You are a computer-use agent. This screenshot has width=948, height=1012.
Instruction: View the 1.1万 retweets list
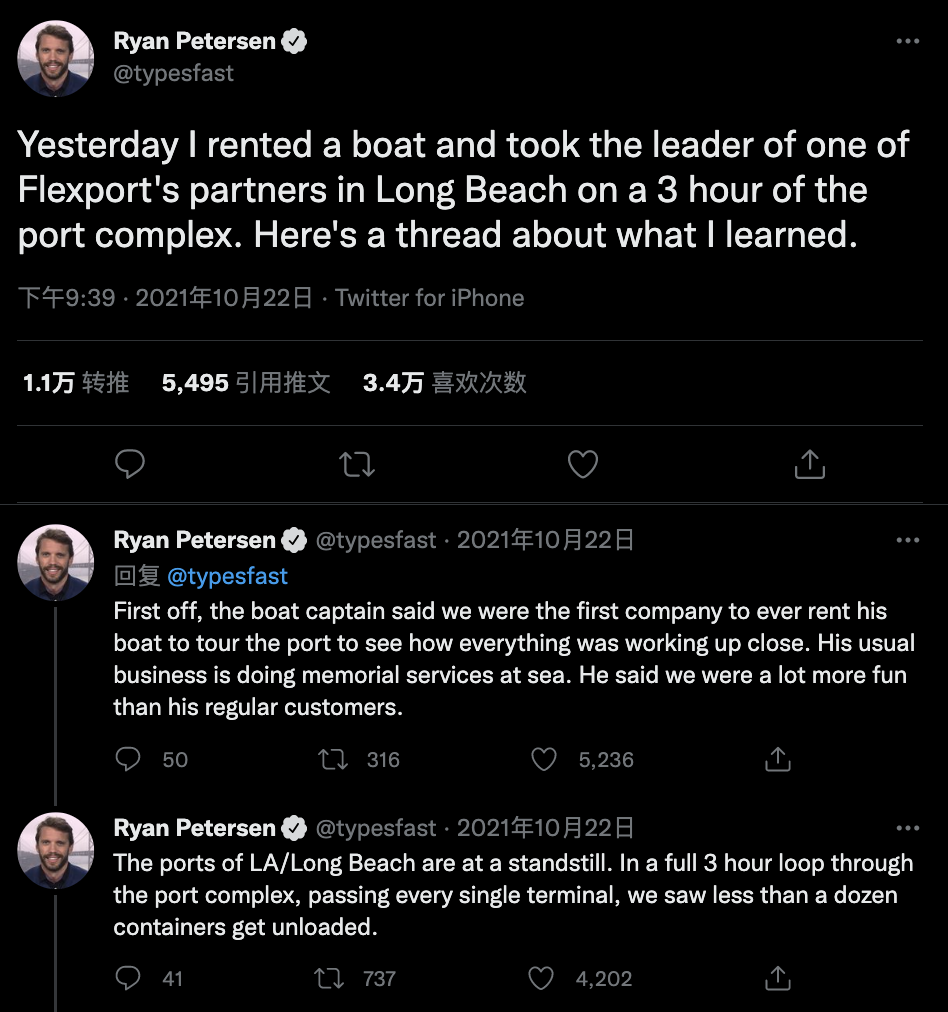76,383
